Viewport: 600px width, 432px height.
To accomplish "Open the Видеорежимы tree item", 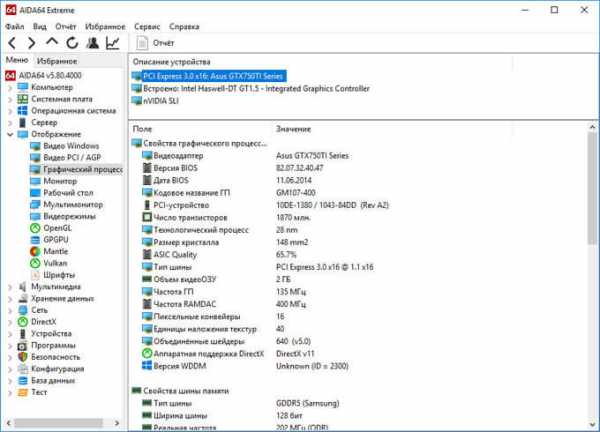I will pyautogui.click(x=69, y=216).
